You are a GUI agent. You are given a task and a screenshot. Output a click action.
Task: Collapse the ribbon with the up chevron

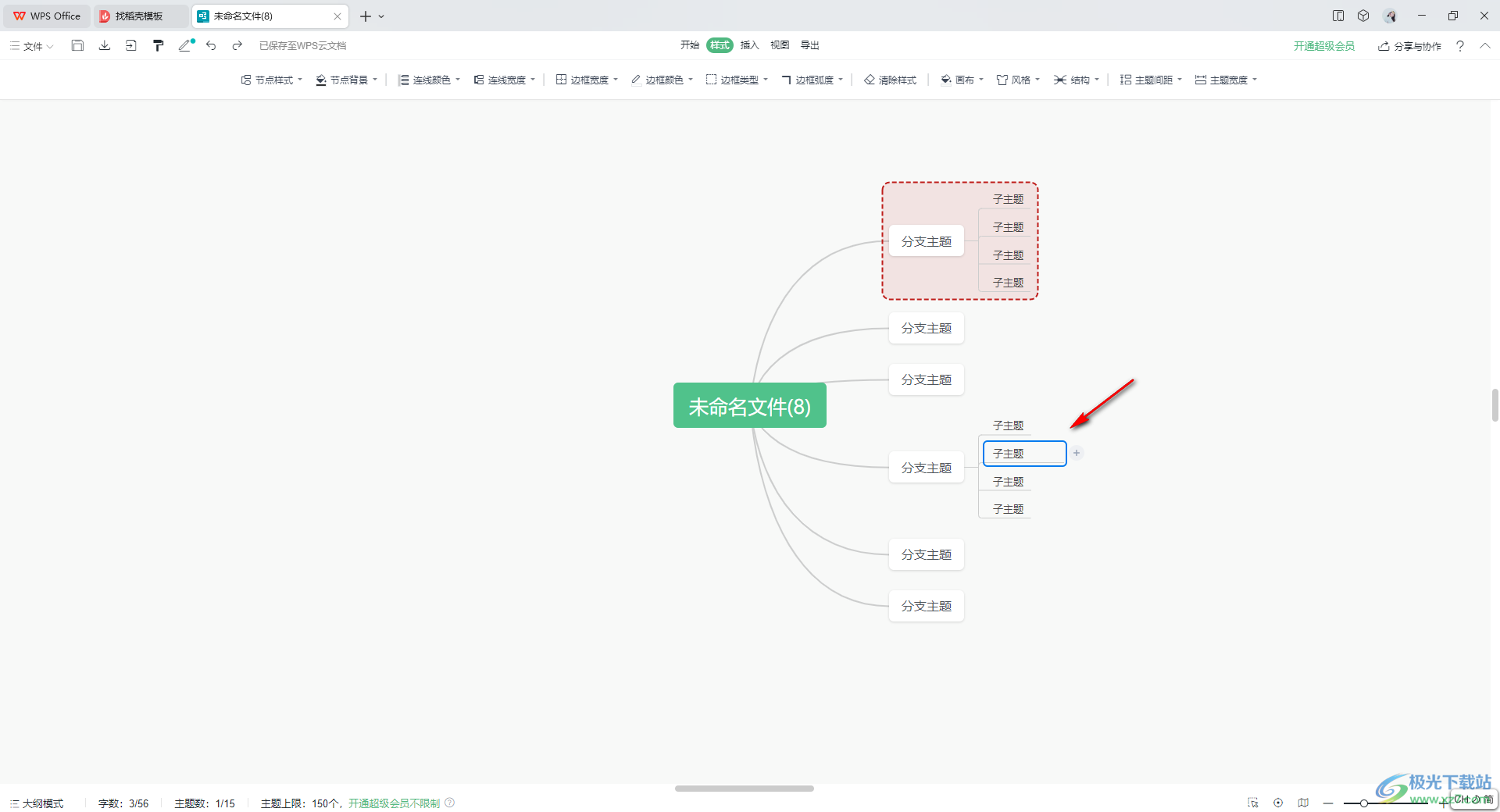1485,45
